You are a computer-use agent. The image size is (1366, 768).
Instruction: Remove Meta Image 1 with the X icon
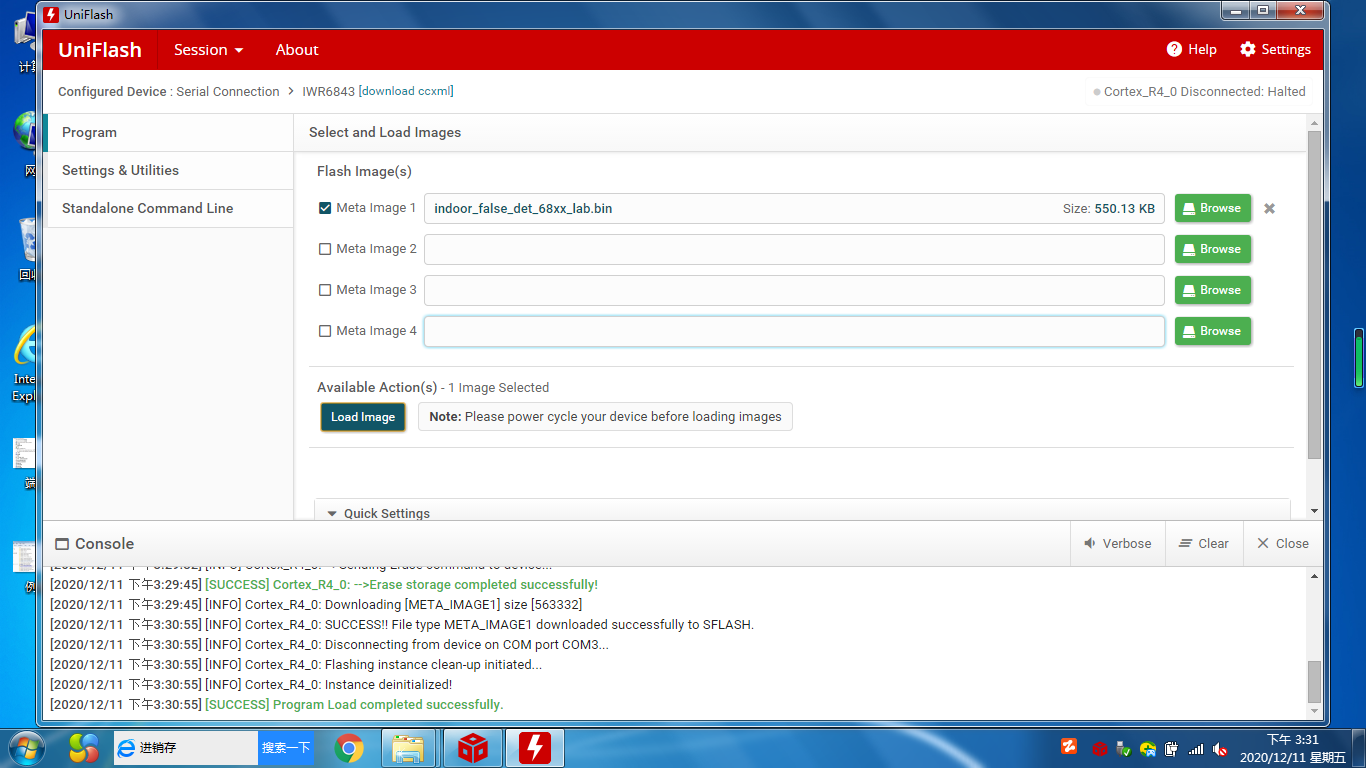point(1270,208)
